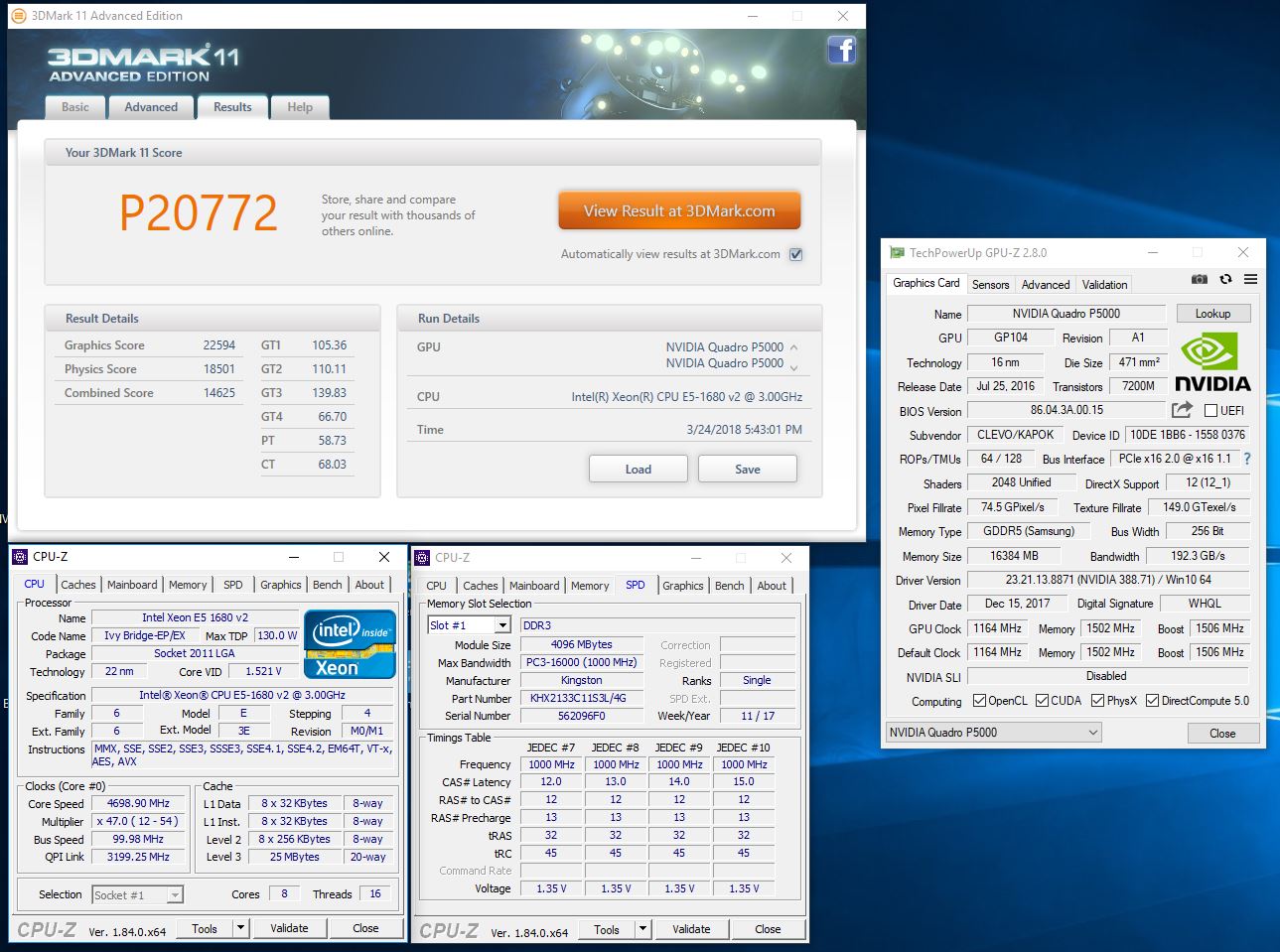The image size is (1280, 952).
Task: Open the Sensors tab in GPU-Z
Action: click(990, 284)
